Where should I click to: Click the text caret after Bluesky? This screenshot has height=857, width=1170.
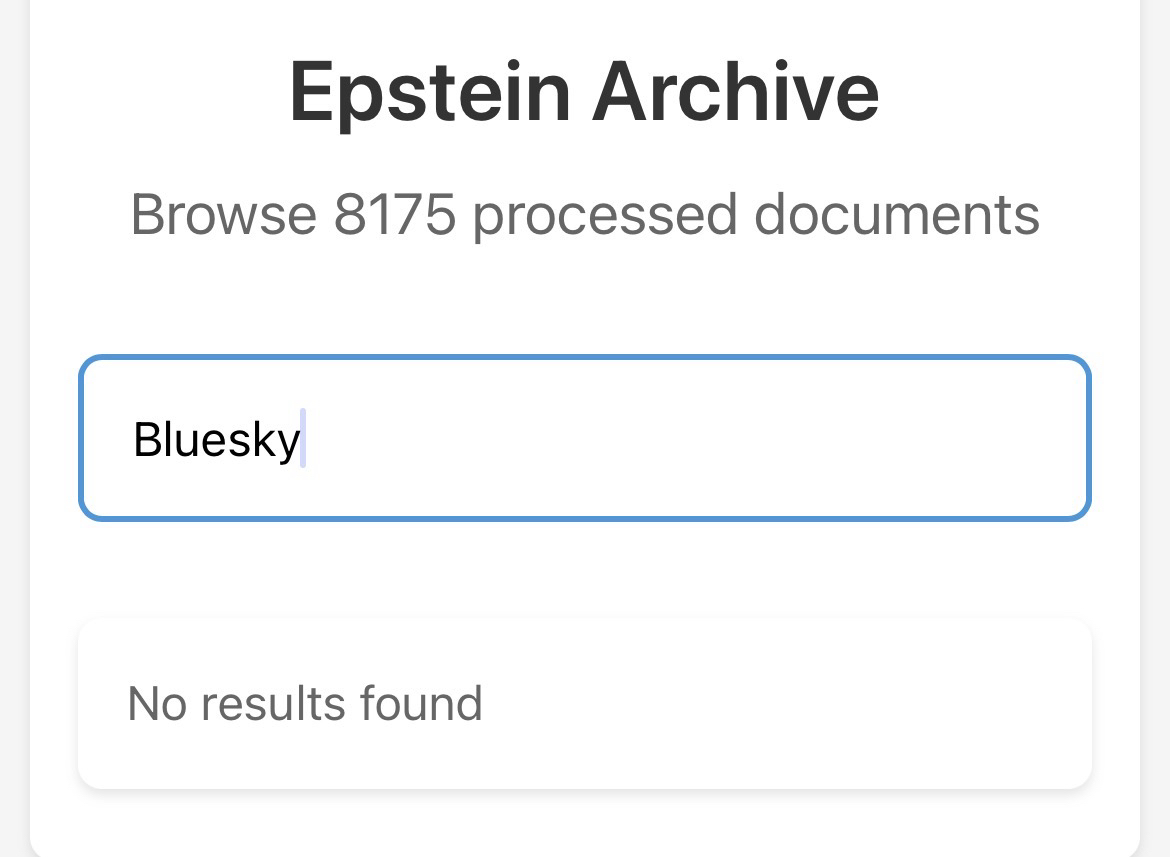[303, 439]
